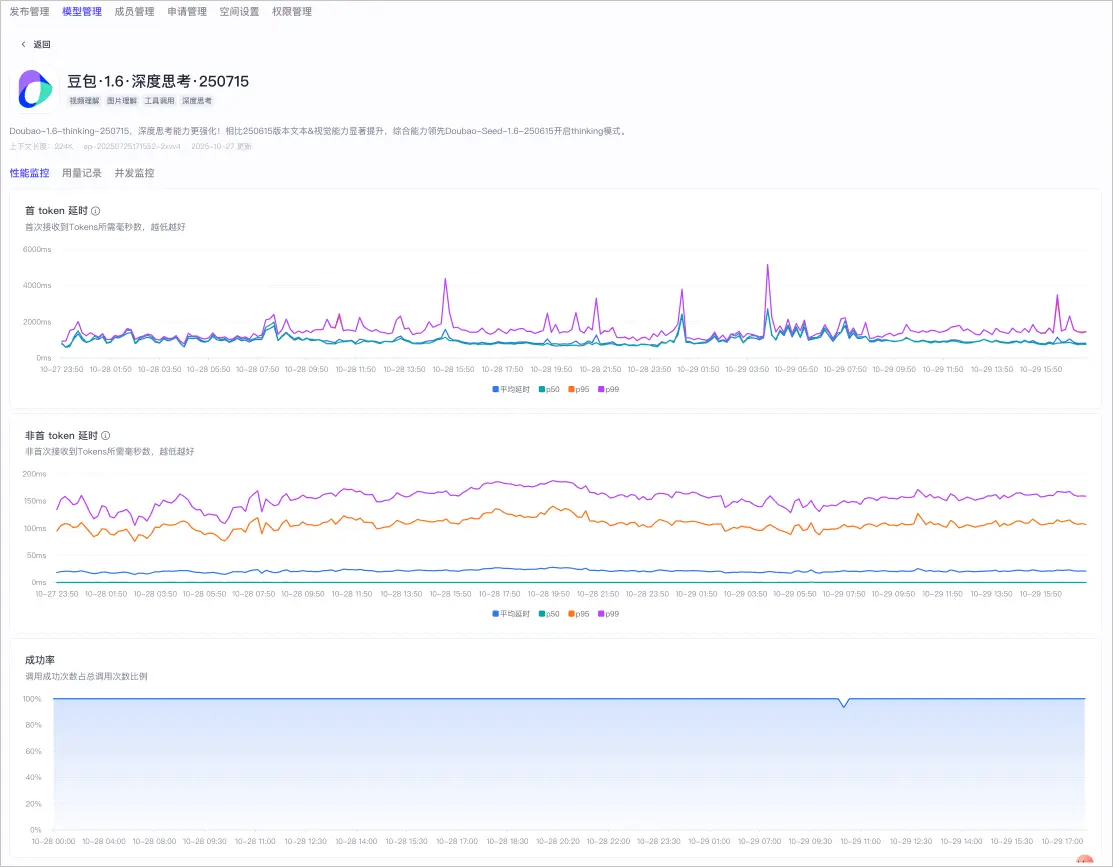
Task: Open info icon beside 非首 token 延时
Action: pyautogui.click(x=106, y=435)
